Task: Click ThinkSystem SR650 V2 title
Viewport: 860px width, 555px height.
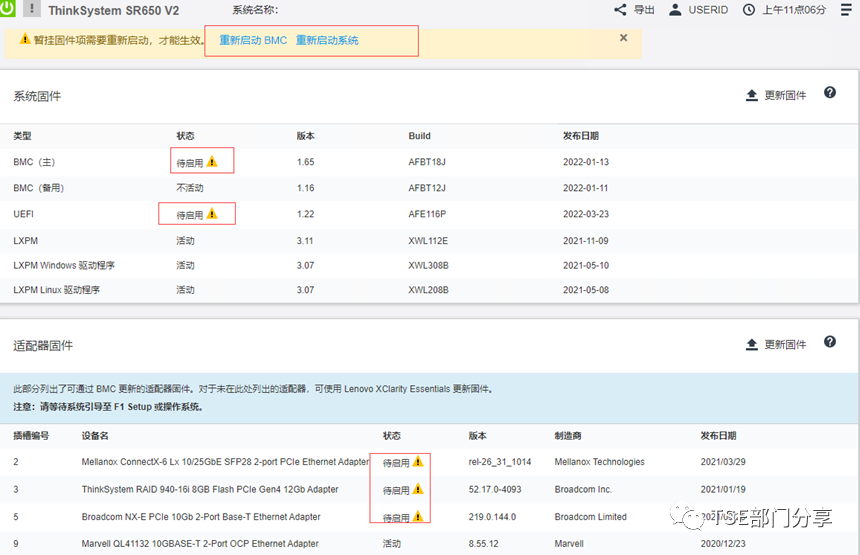Action: (x=114, y=10)
